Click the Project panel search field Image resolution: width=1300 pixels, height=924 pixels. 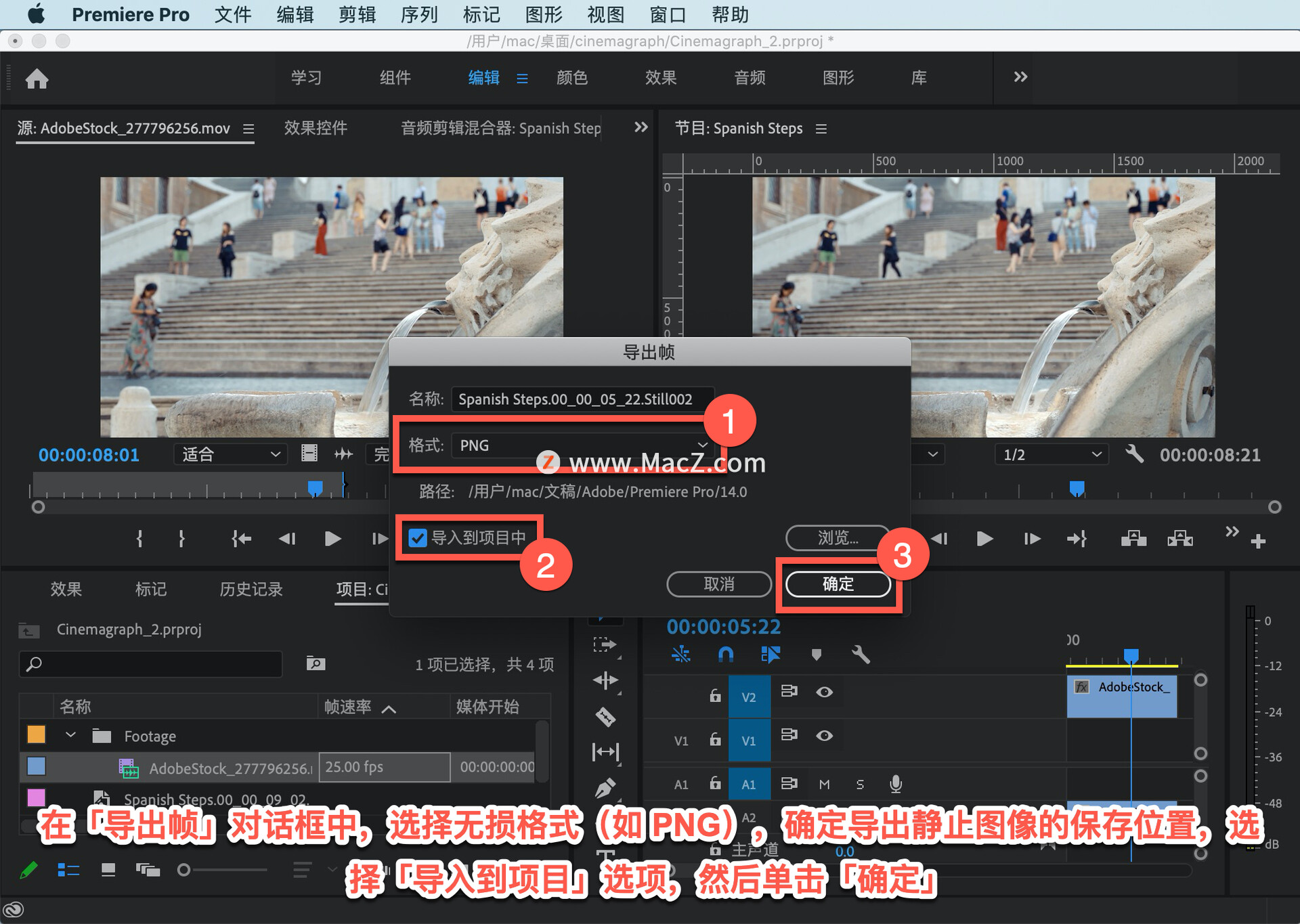pos(151,663)
